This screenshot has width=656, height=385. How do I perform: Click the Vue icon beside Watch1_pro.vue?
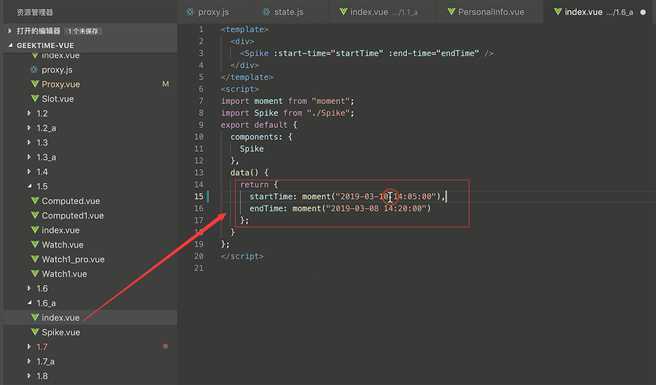click(35, 259)
